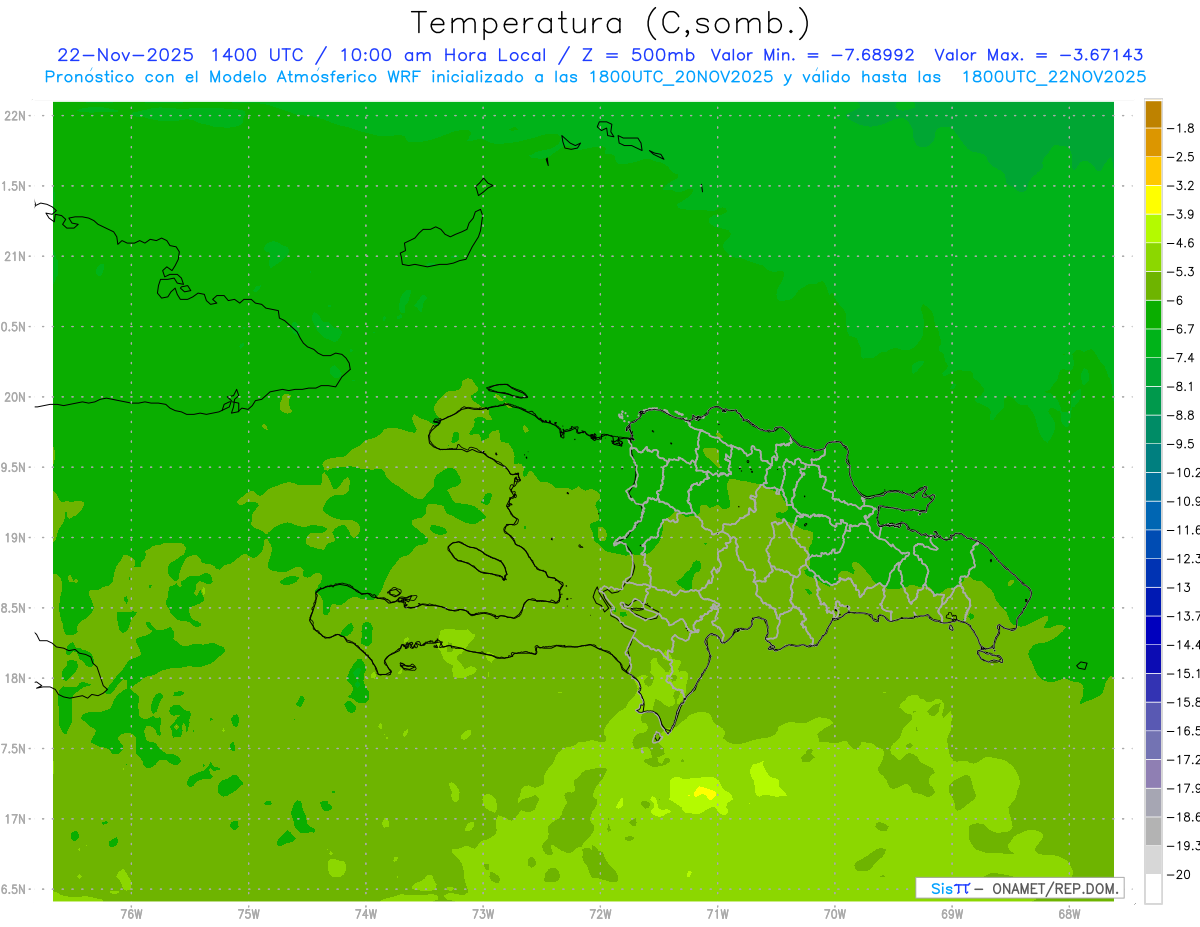The image size is (1200, 927).
Task: Click the 73W longitude axis label
Action: pyautogui.click(x=483, y=914)
